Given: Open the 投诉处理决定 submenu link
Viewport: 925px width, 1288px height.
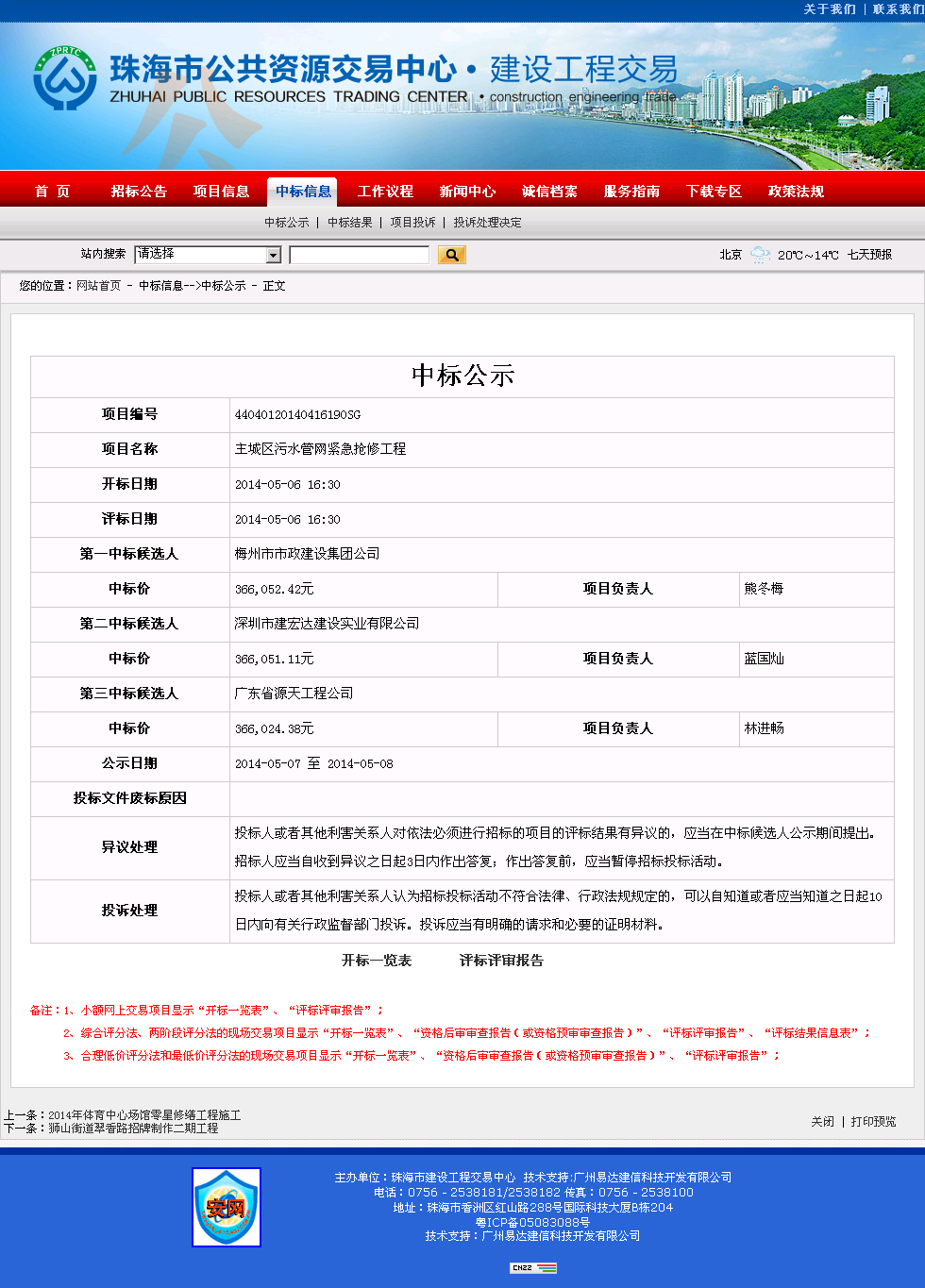Looking at the screenshot, I should [x=487, y=223].
